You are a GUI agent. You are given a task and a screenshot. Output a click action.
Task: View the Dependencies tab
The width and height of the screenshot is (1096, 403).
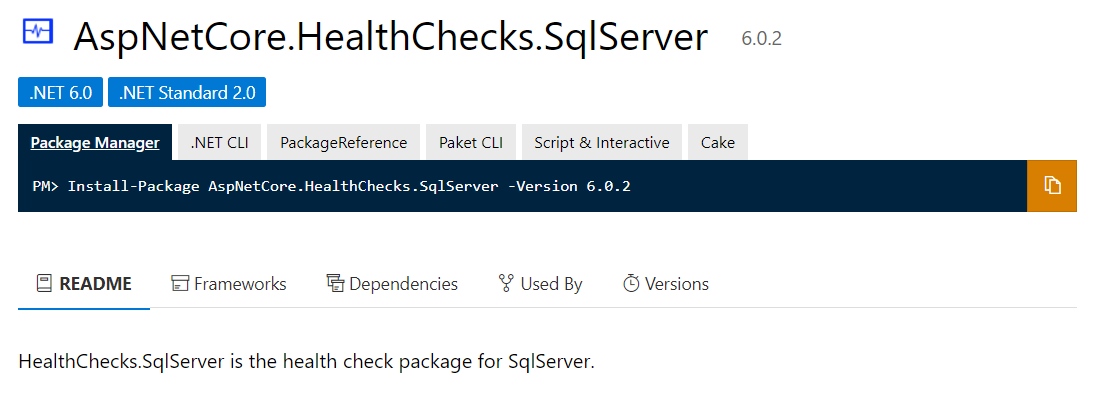coord(392,284)
